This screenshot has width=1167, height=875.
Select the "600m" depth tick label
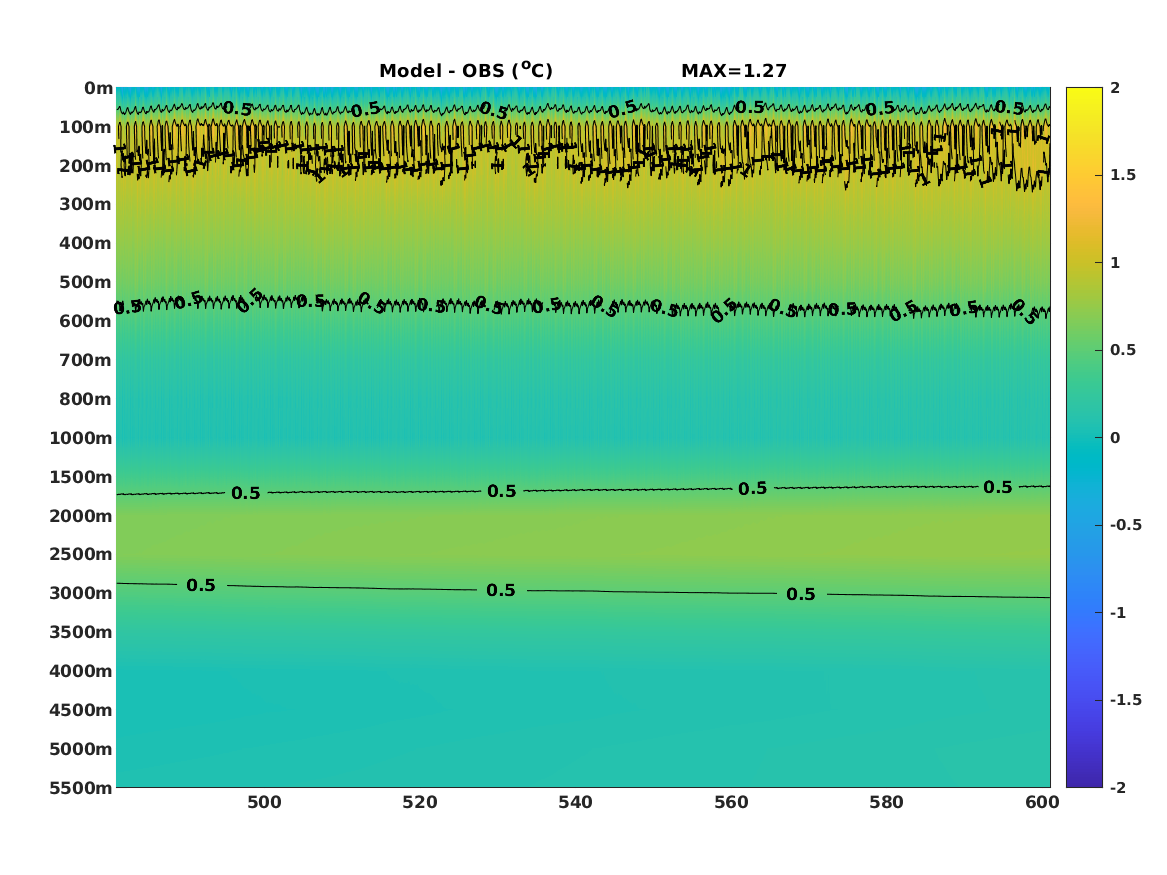pos(86,321)
